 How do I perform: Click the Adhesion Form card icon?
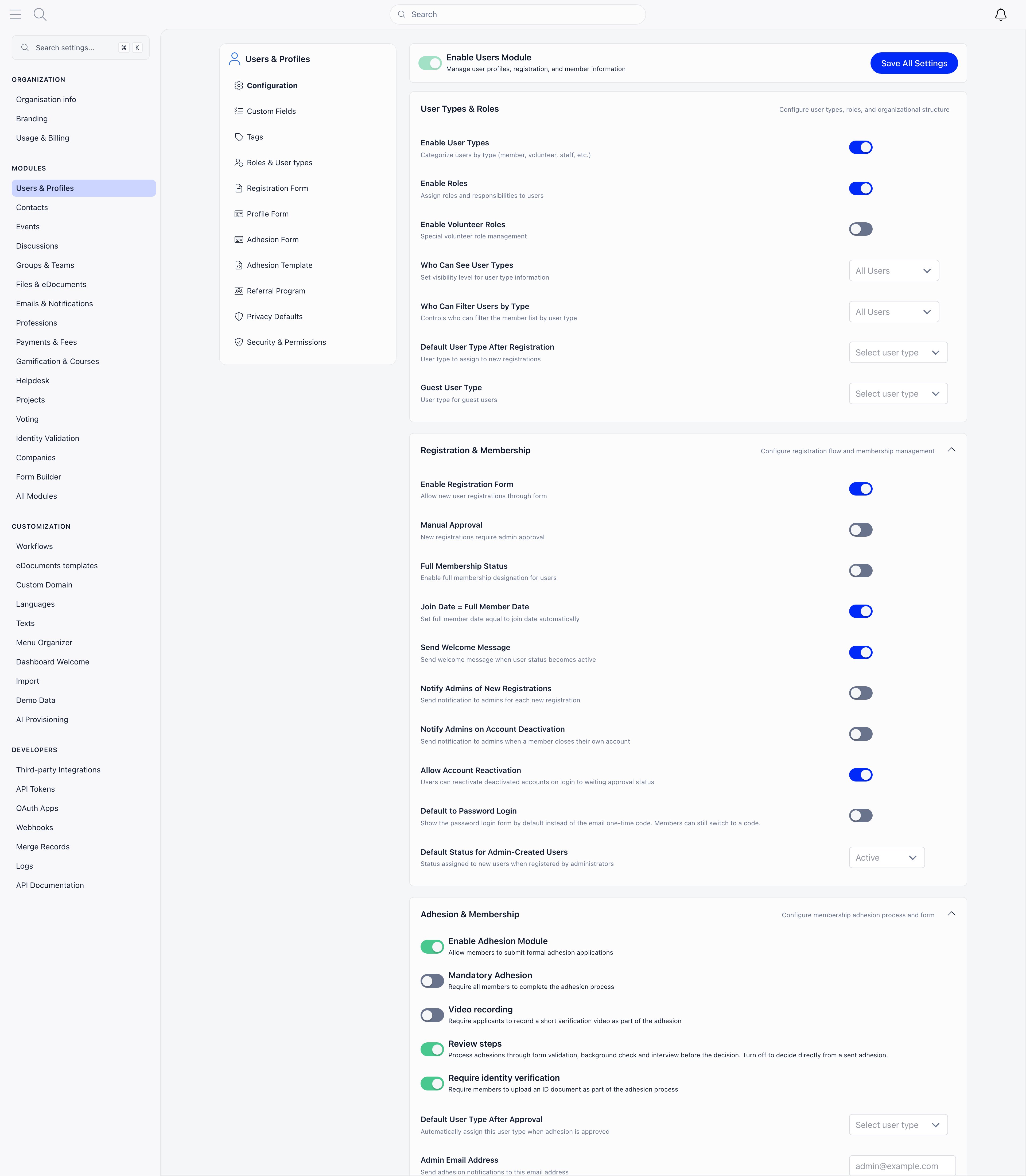pos(239,239)
